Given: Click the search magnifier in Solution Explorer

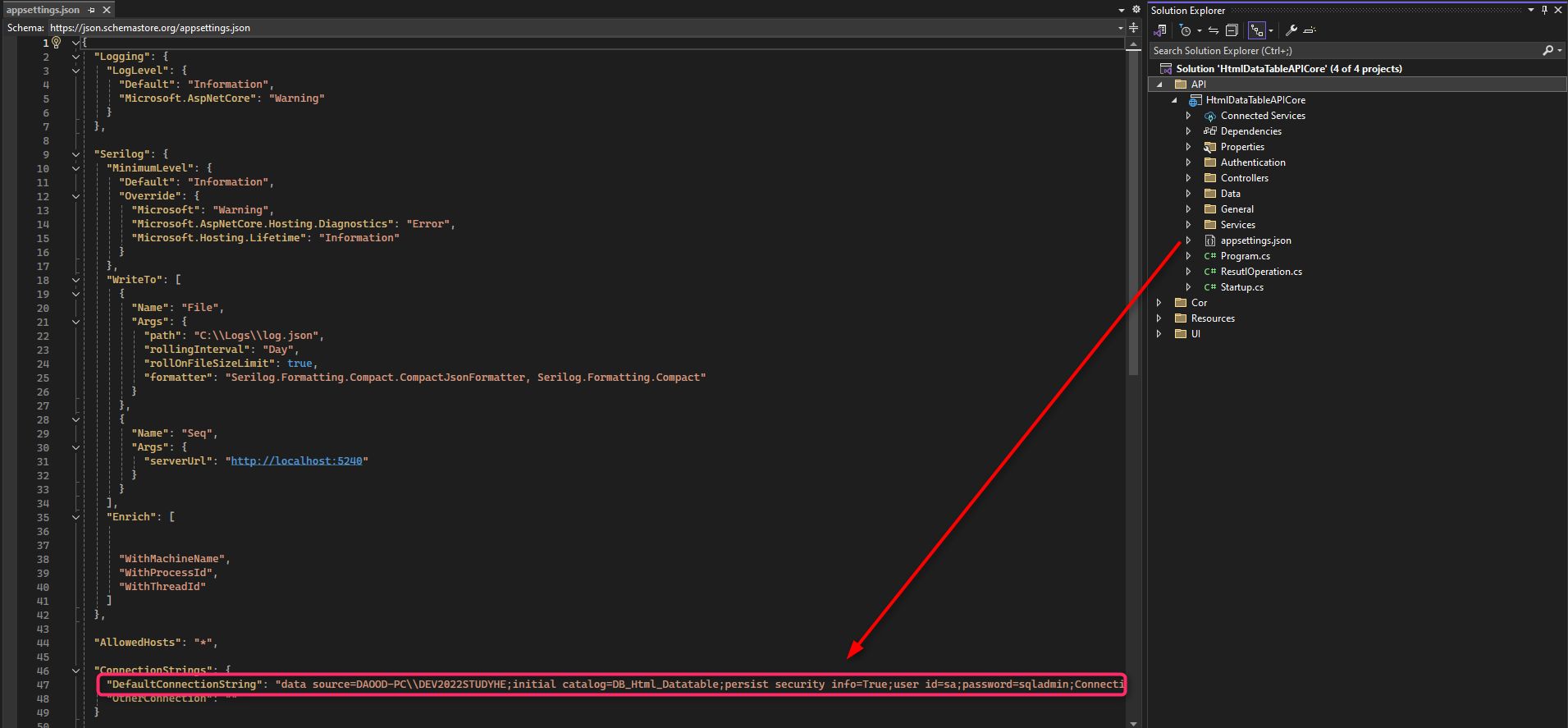Looking at the screenshot, I should (1547, 51).
